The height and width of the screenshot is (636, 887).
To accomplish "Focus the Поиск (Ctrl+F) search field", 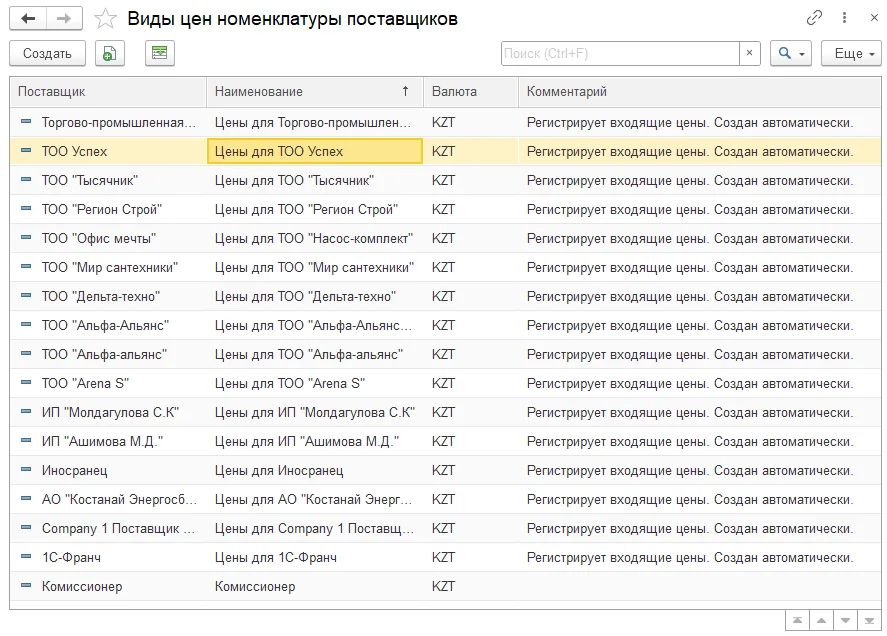I will (x=620, y=53).
